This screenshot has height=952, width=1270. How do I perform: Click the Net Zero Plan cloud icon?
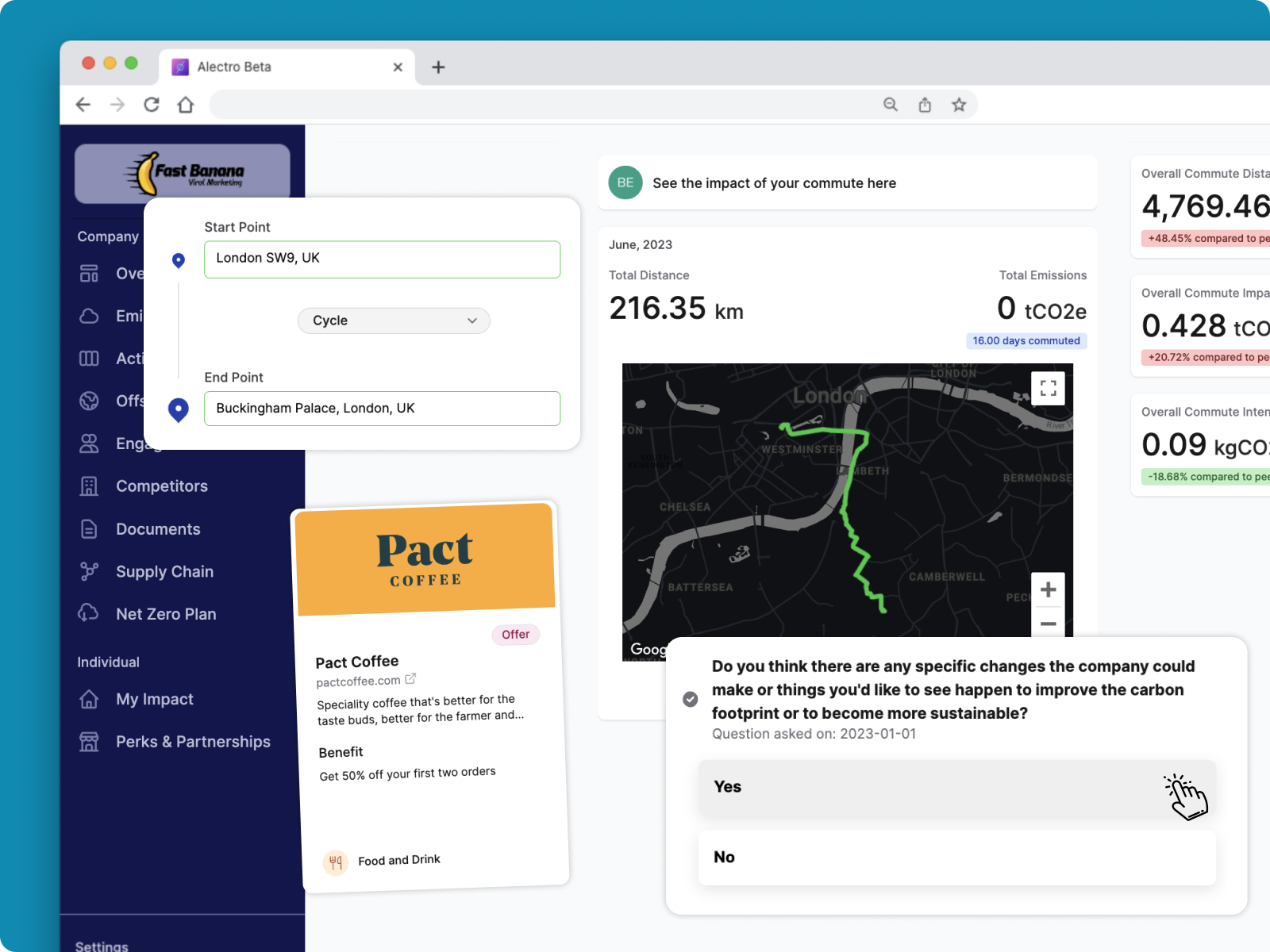(x=88, y=613)
